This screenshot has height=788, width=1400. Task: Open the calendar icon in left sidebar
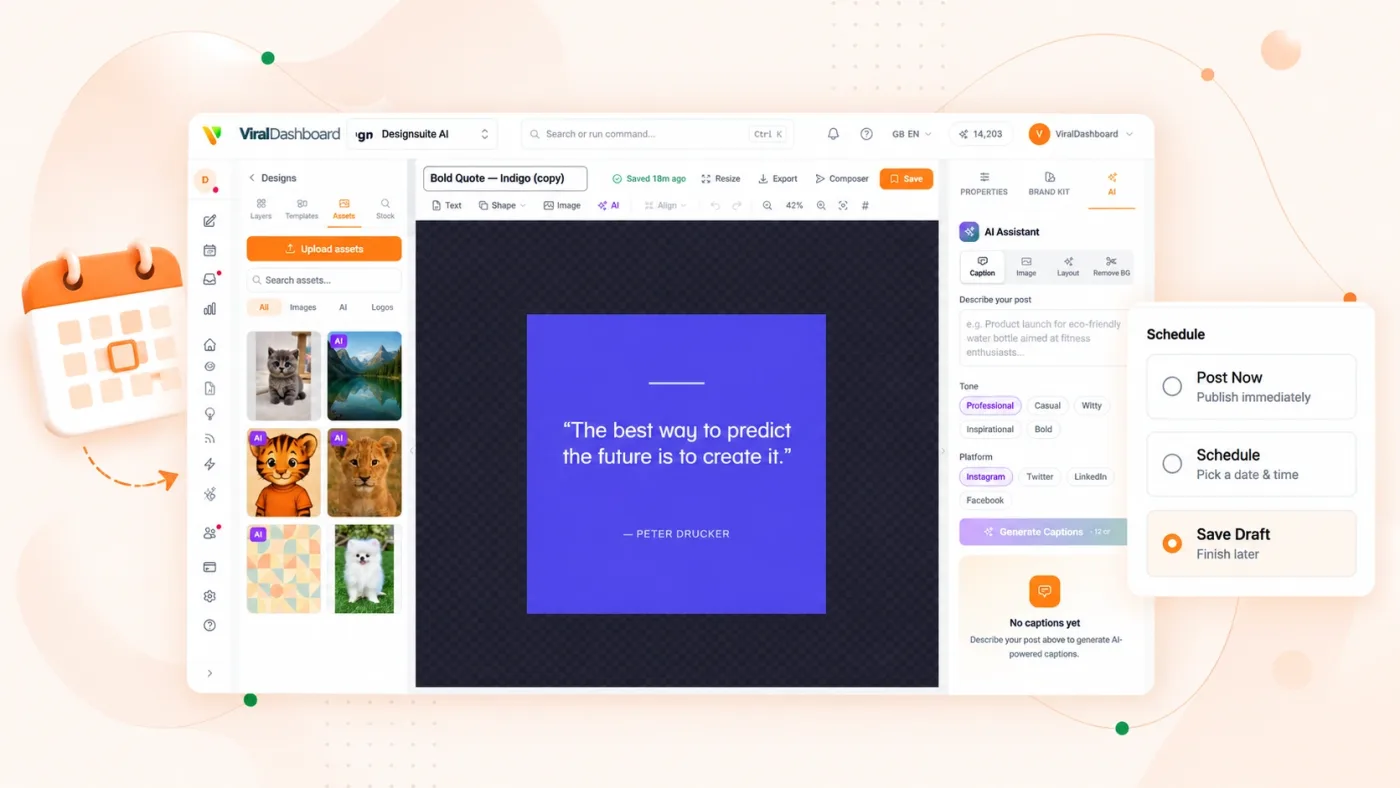tap(209, 250)
